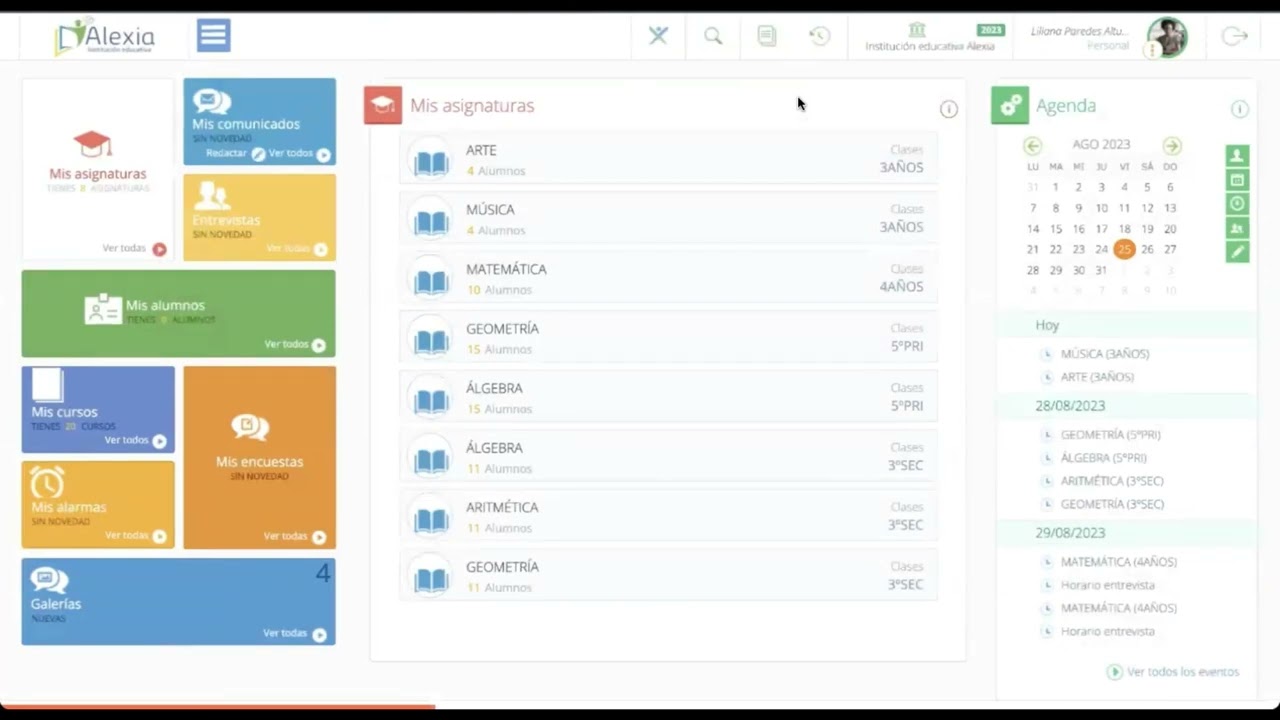Click the document notes icon in header

pos(767,36)
